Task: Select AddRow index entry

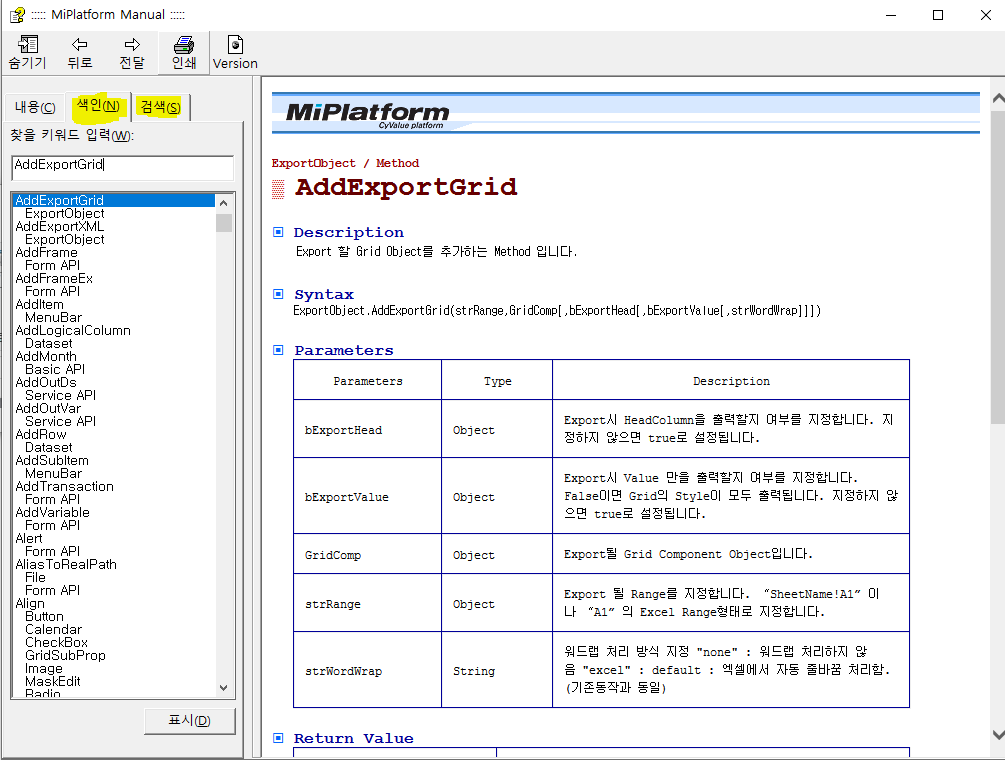Action: 40,434
